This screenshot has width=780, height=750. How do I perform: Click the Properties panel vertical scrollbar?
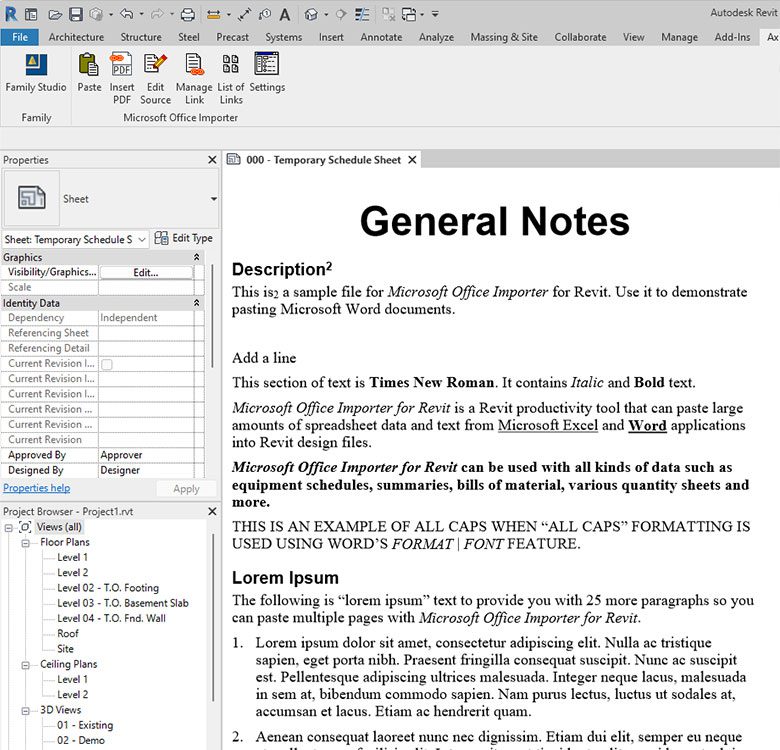pos(212,316)
